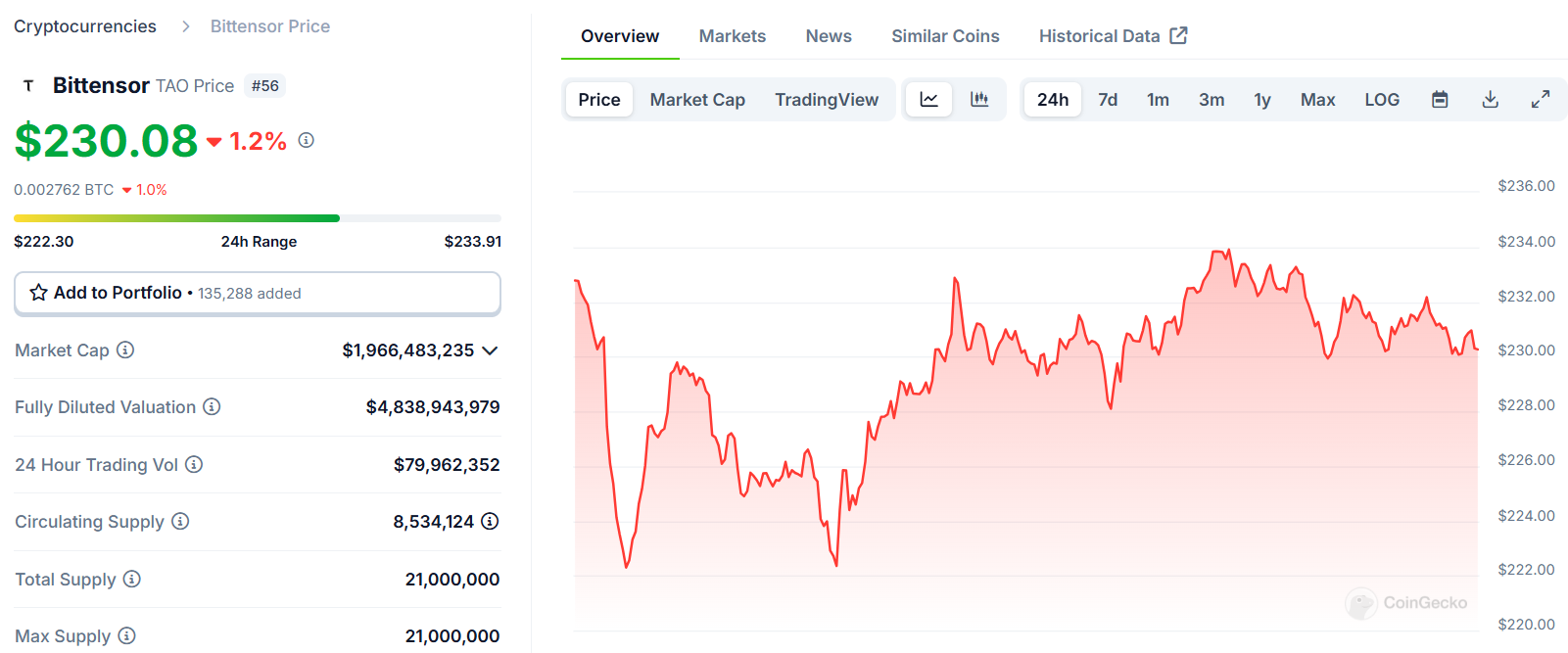1568x653 pixels.
Task: Click the Bittensor T logo icon
Action: click(28, 86)
